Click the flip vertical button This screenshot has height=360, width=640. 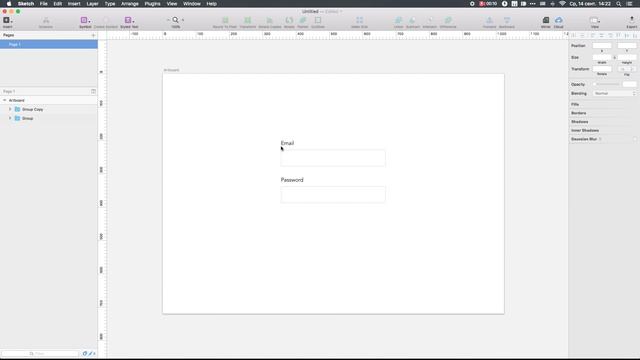click(x=632, y=69)
